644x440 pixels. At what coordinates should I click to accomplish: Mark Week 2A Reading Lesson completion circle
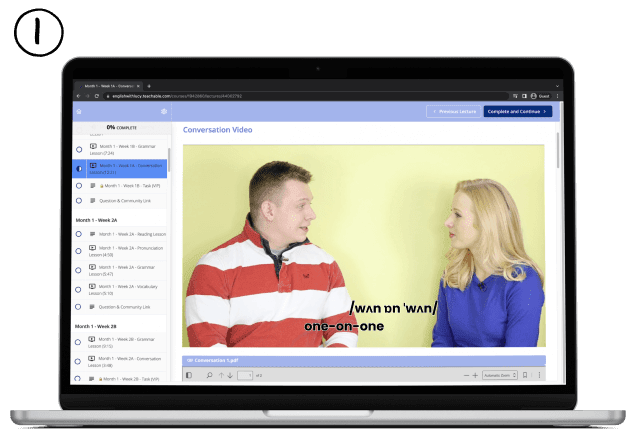79,234
